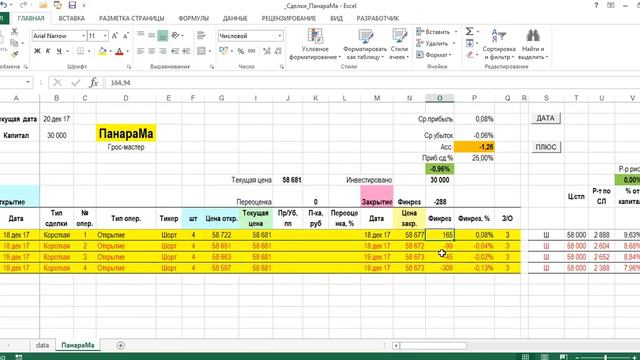Add new sheet with plus icon
This screenshot has height=360, width=640.
120,345
